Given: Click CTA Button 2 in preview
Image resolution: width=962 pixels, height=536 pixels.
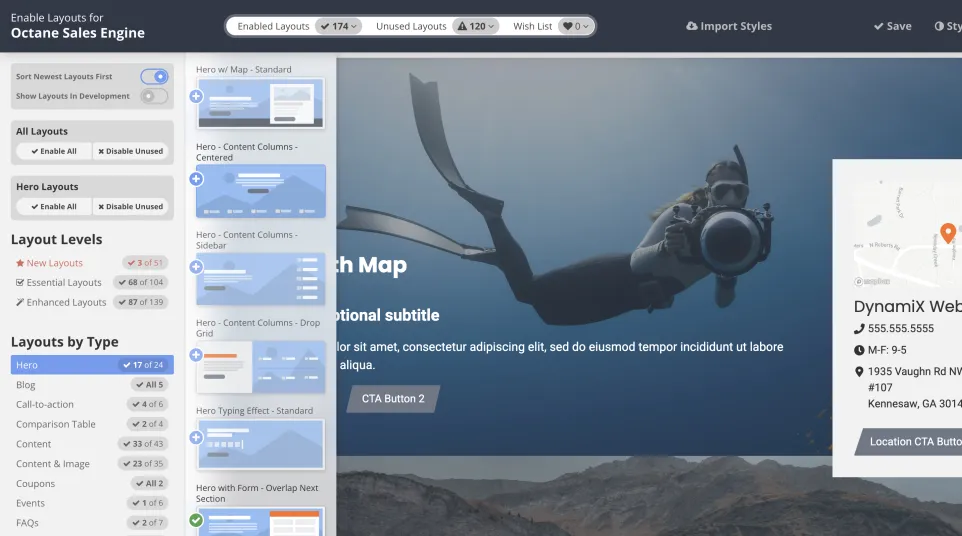Looking at the screenshot, I should tap(393, 399).
